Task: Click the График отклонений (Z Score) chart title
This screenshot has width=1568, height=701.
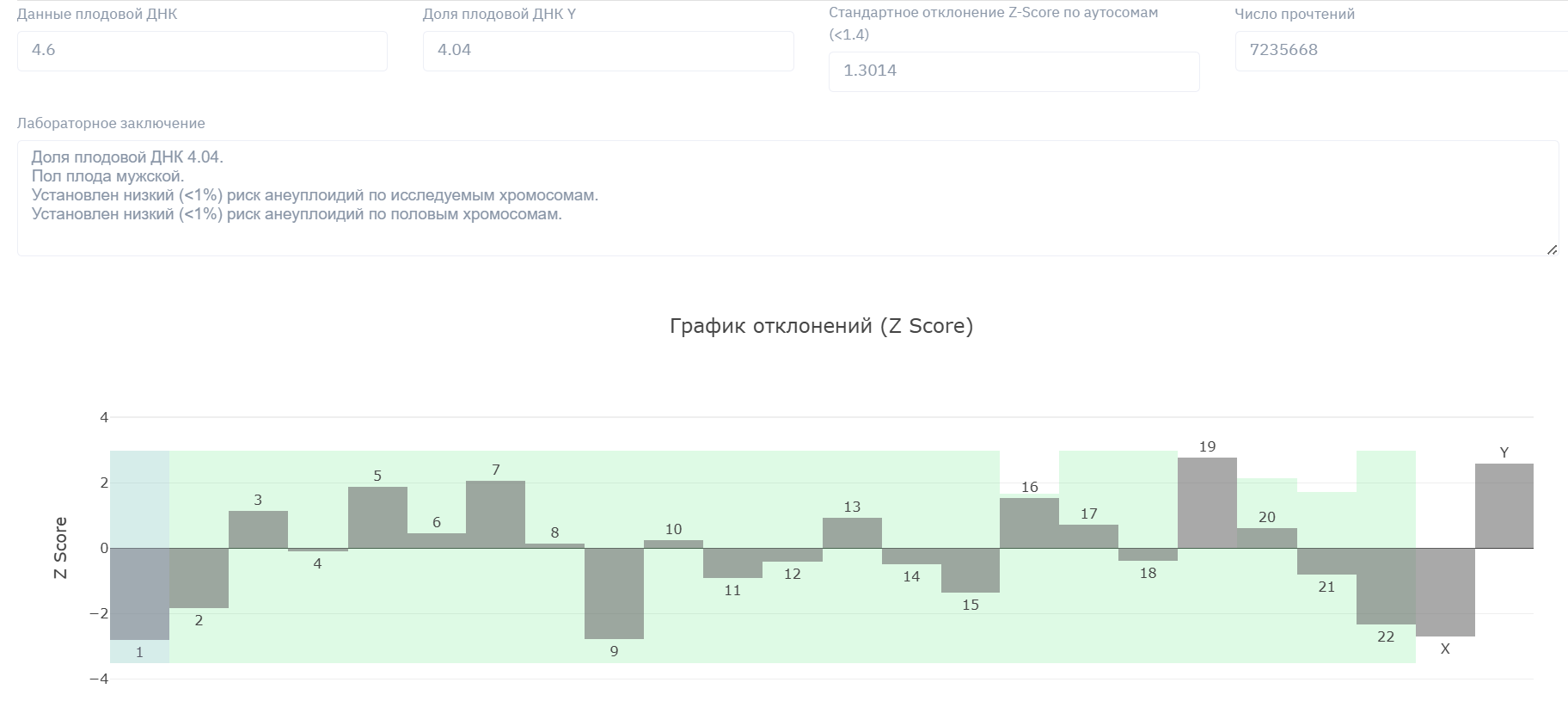Action: point(821,326)
